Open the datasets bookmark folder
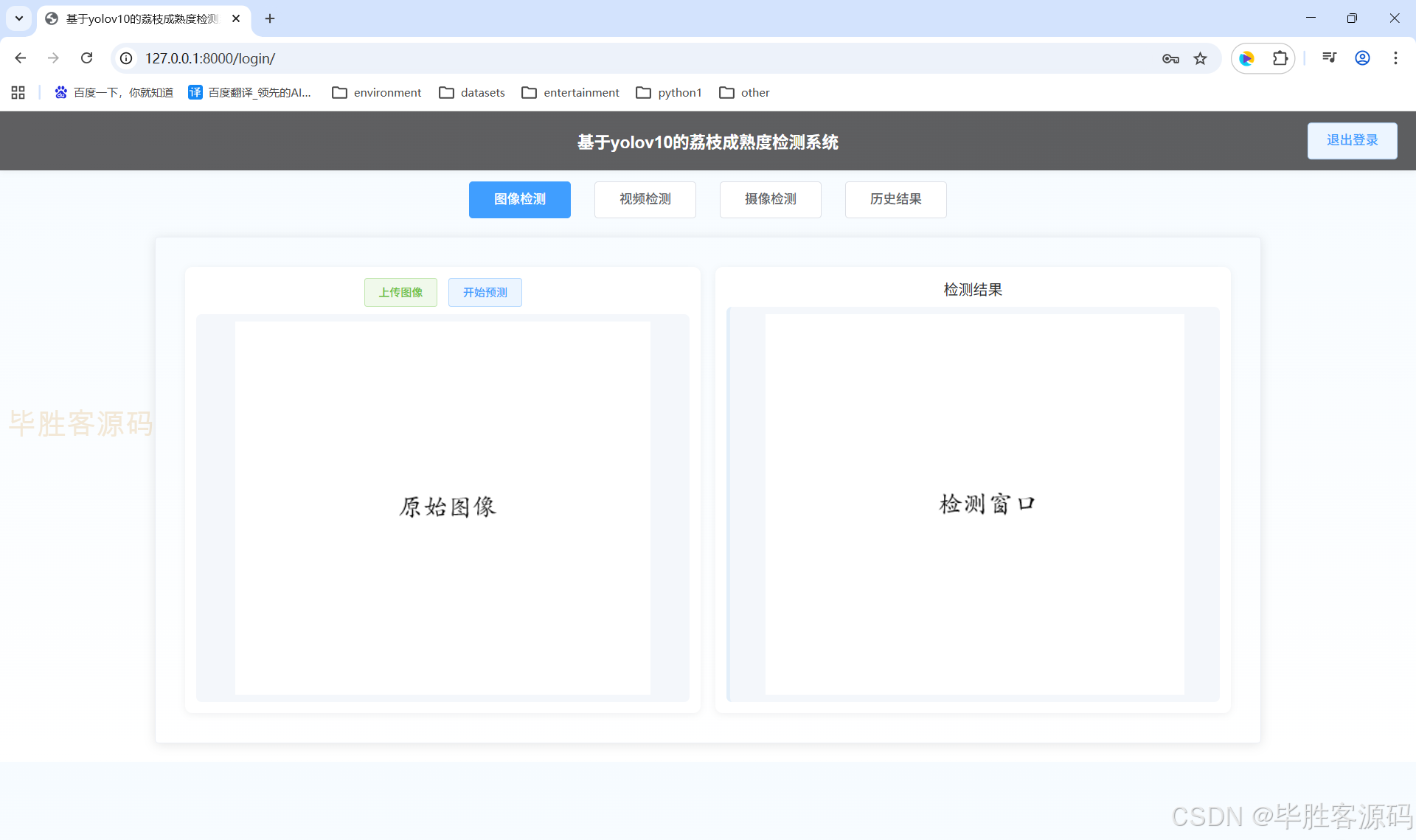 coord(472,92)
